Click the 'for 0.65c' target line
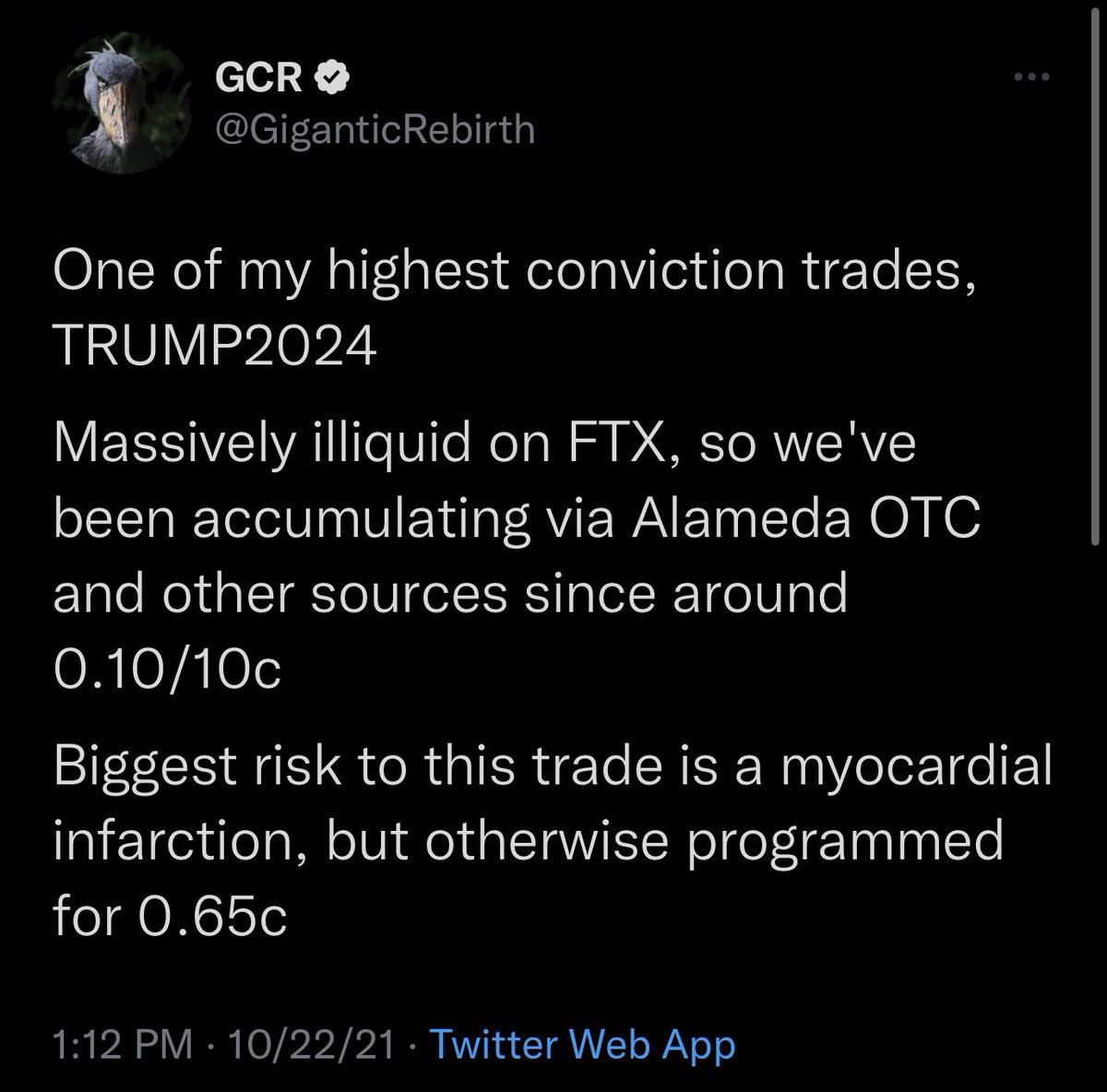The height and width of the screenshot is (1092, 1107). point(171,916)
